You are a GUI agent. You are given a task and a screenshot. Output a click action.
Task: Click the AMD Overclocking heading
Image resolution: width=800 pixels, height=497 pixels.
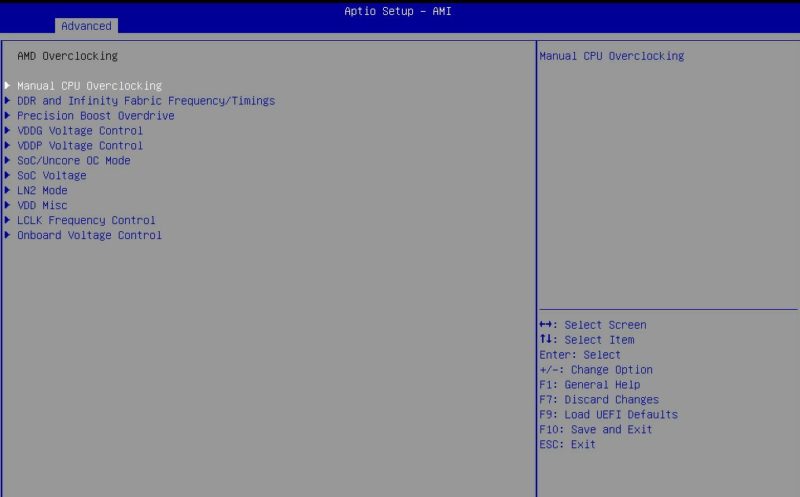click(67, 56)
